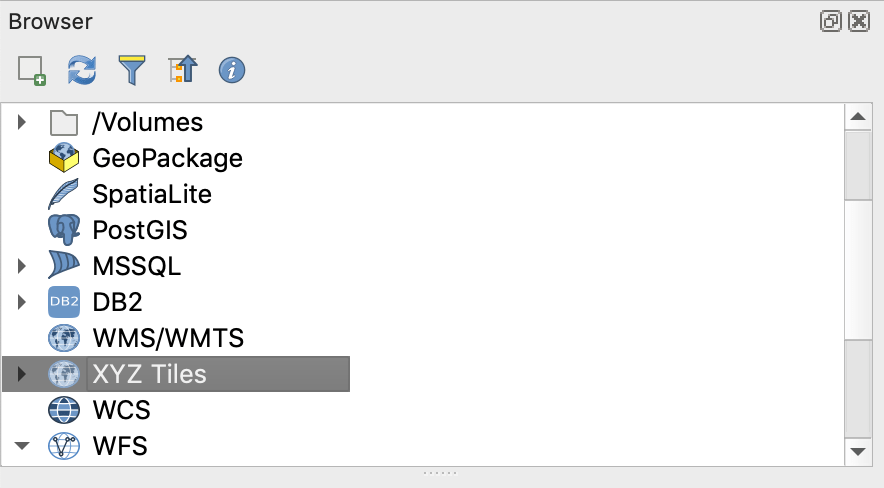Open the properties info icon
The width and height of the screenshot is (884, 488).
(x=232, y=70)
